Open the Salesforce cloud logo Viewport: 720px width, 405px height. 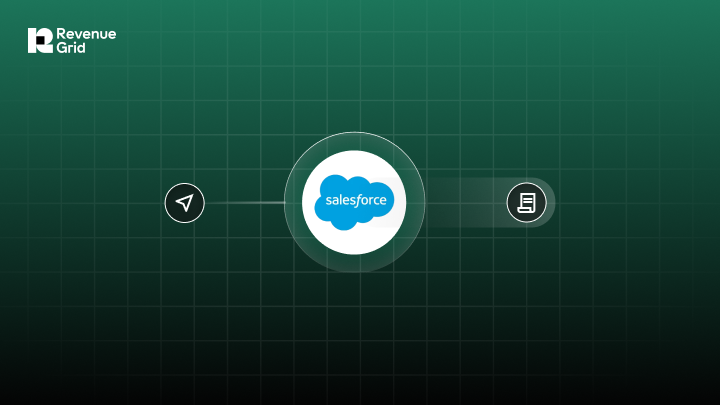tap(354, 202)
